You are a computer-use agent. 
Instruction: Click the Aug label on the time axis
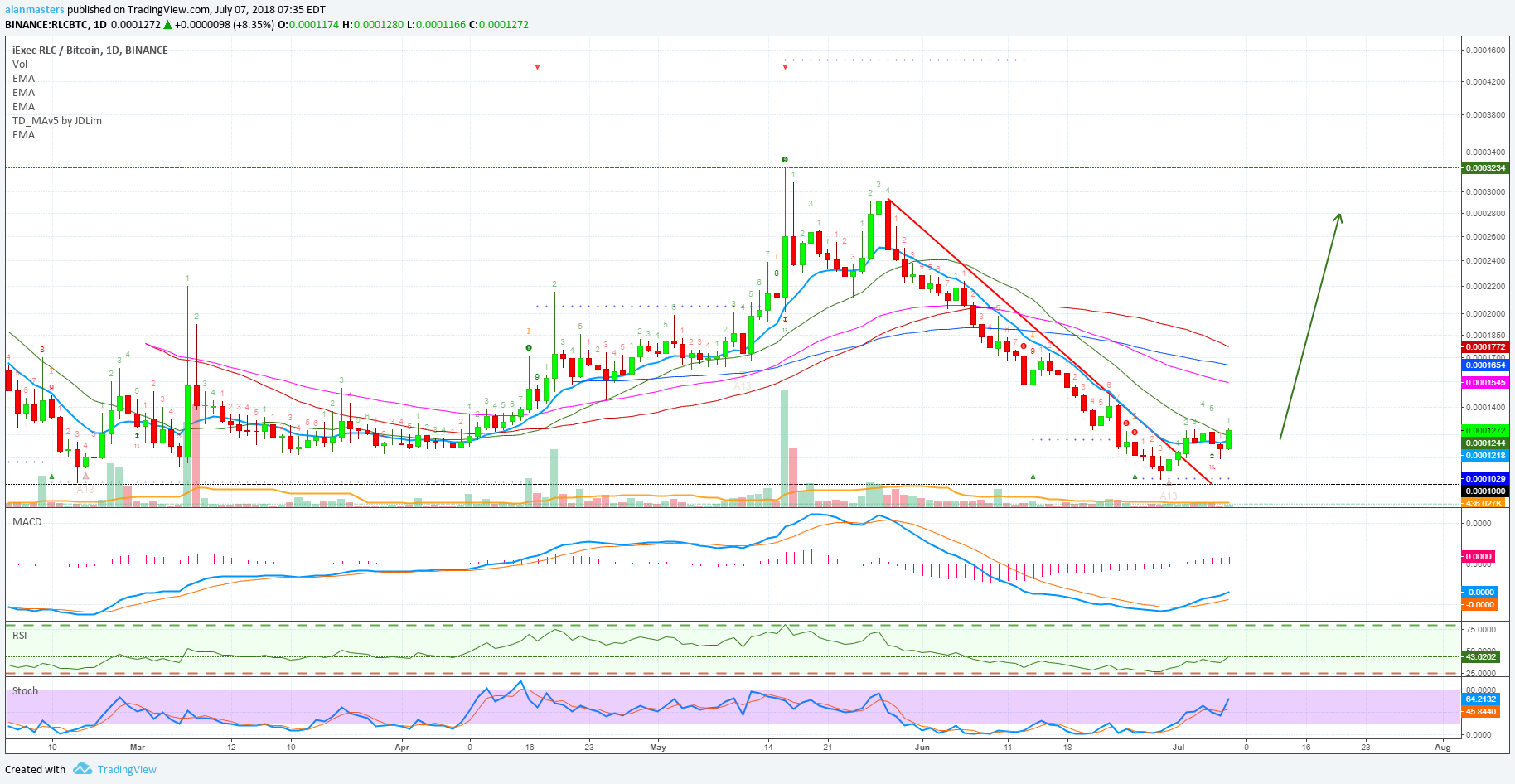(1443, 748)
